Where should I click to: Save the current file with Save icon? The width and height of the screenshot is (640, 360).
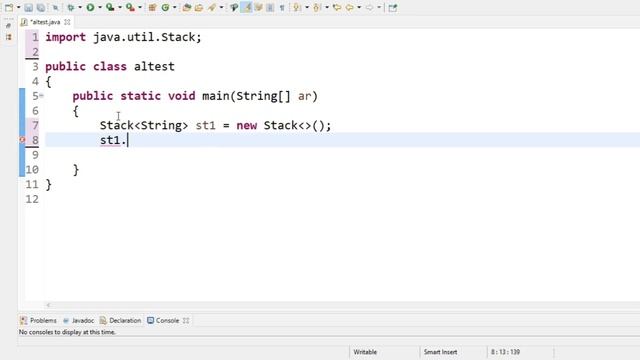pos(28,7)
